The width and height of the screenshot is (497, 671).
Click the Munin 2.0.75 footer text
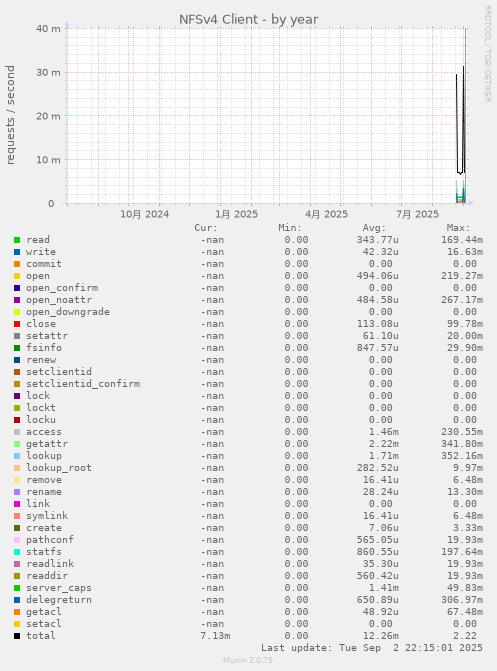pos(248,660)
